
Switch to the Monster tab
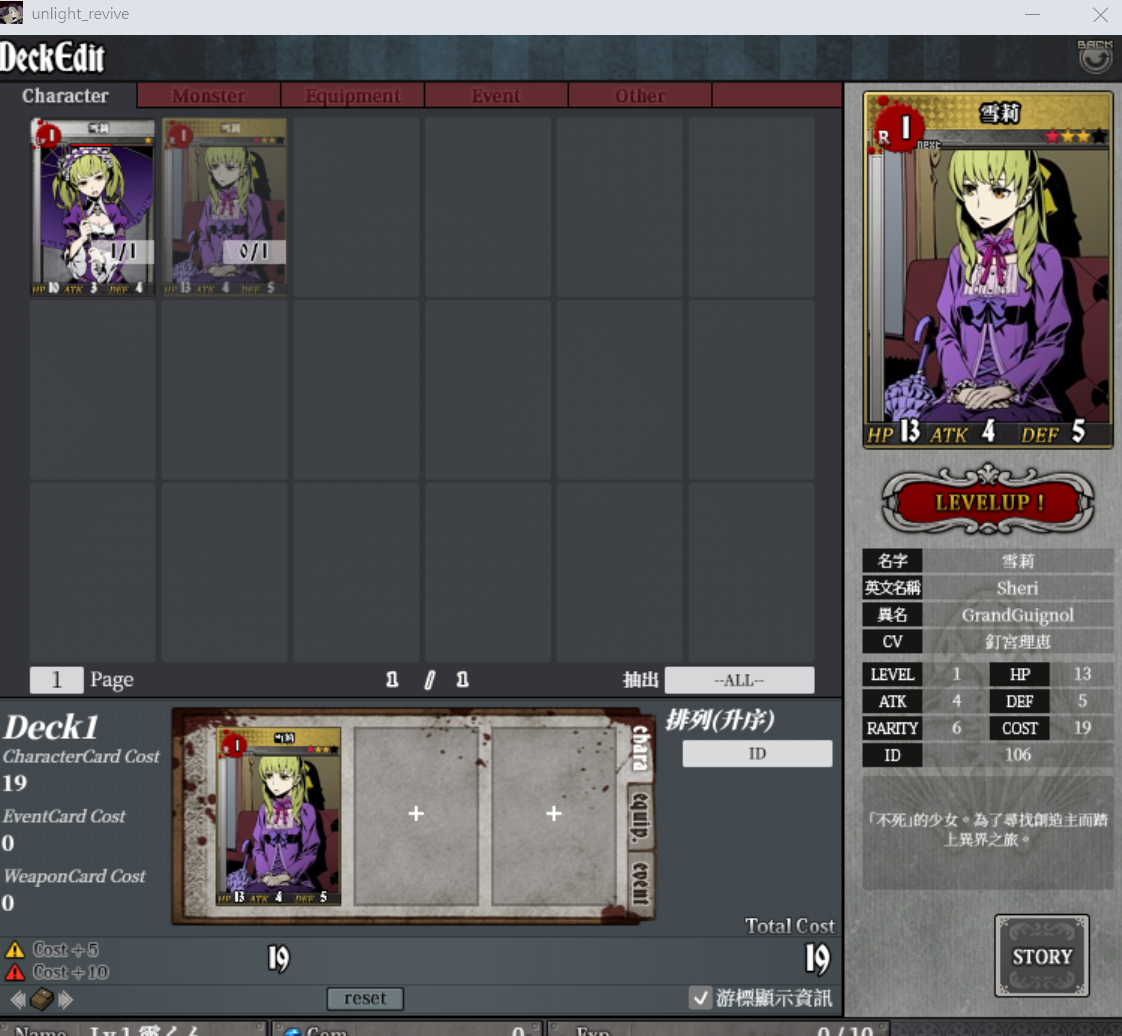click(208, 95)
